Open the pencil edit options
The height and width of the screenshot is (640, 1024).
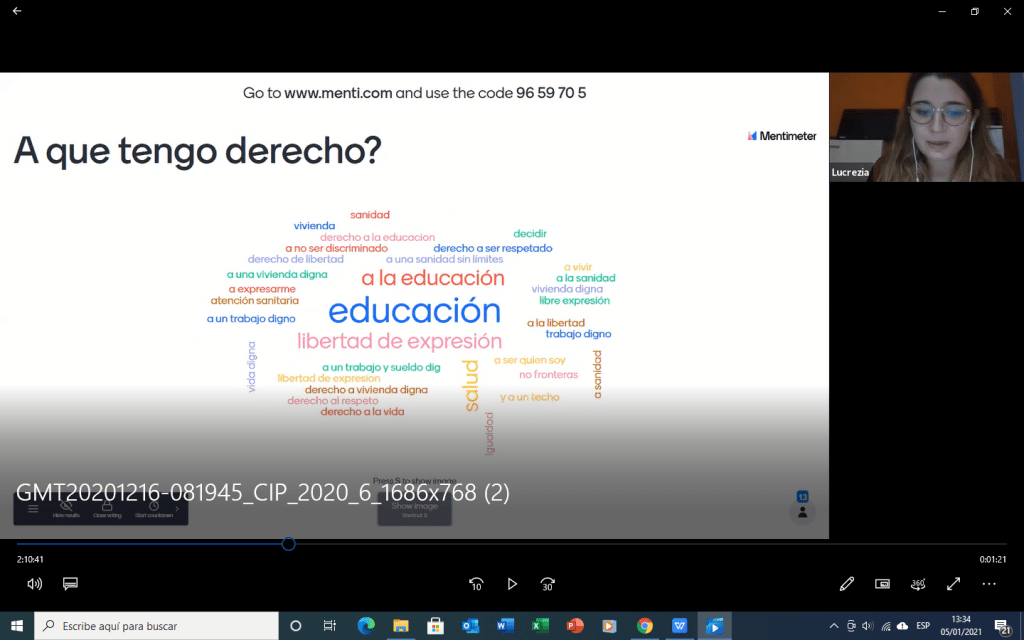pyautogui.click(x=847, y=583)
